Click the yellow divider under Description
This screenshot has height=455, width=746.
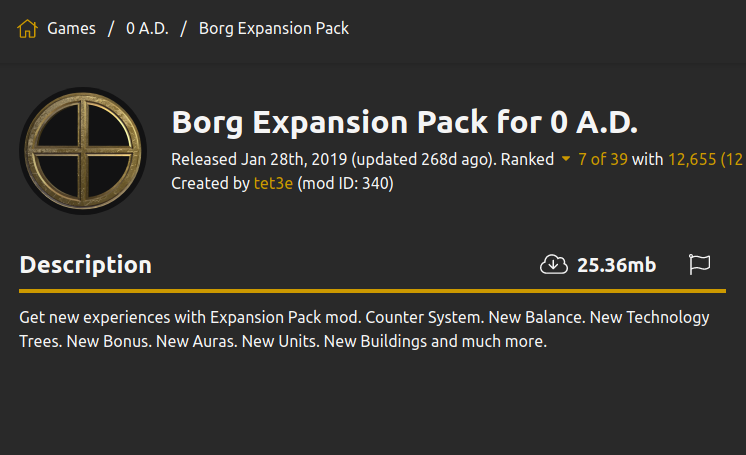[373, 290]
